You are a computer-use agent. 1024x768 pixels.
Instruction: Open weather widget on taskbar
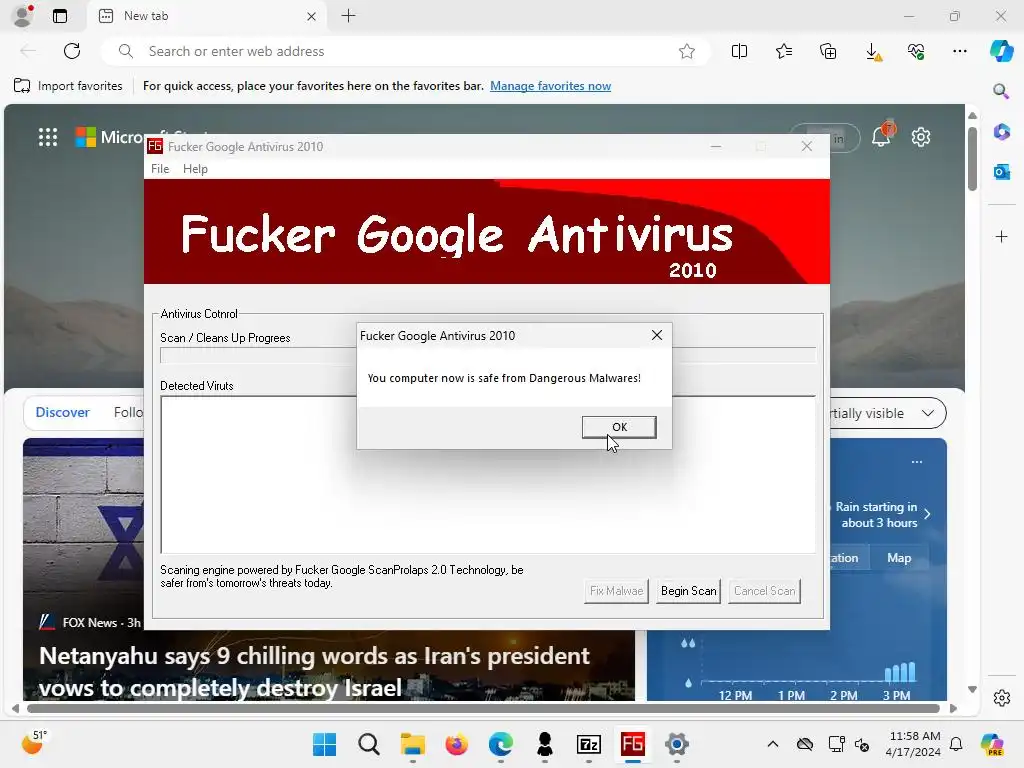coord(33,744)
